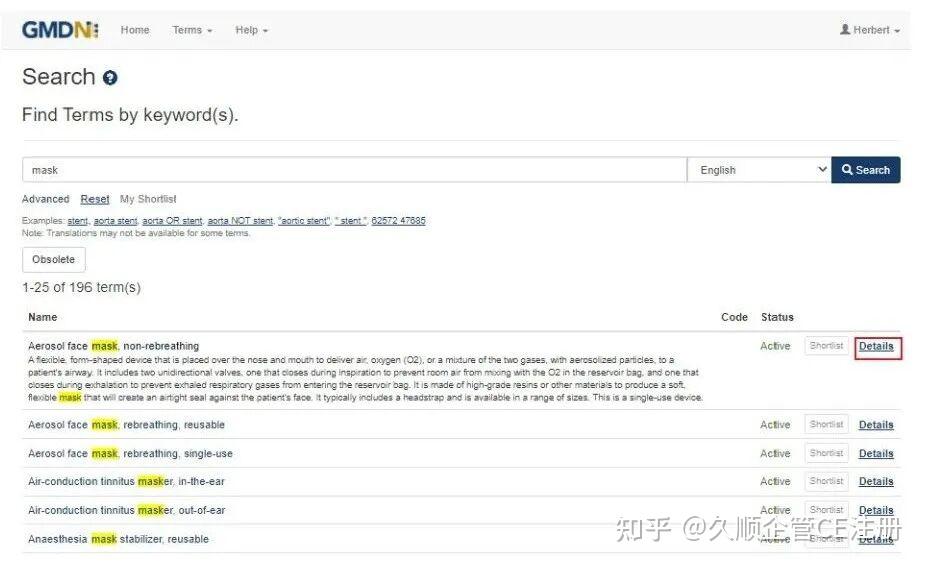Screen dimensions: 926x567
Task: Open the search help question-mark icon
Action: [110, 78]
